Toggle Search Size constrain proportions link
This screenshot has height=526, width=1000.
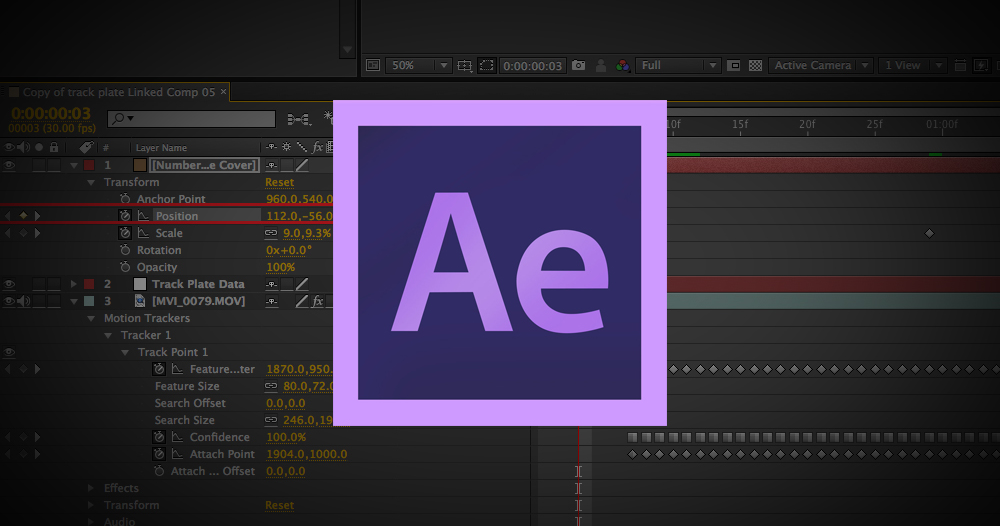coord(271,420)
